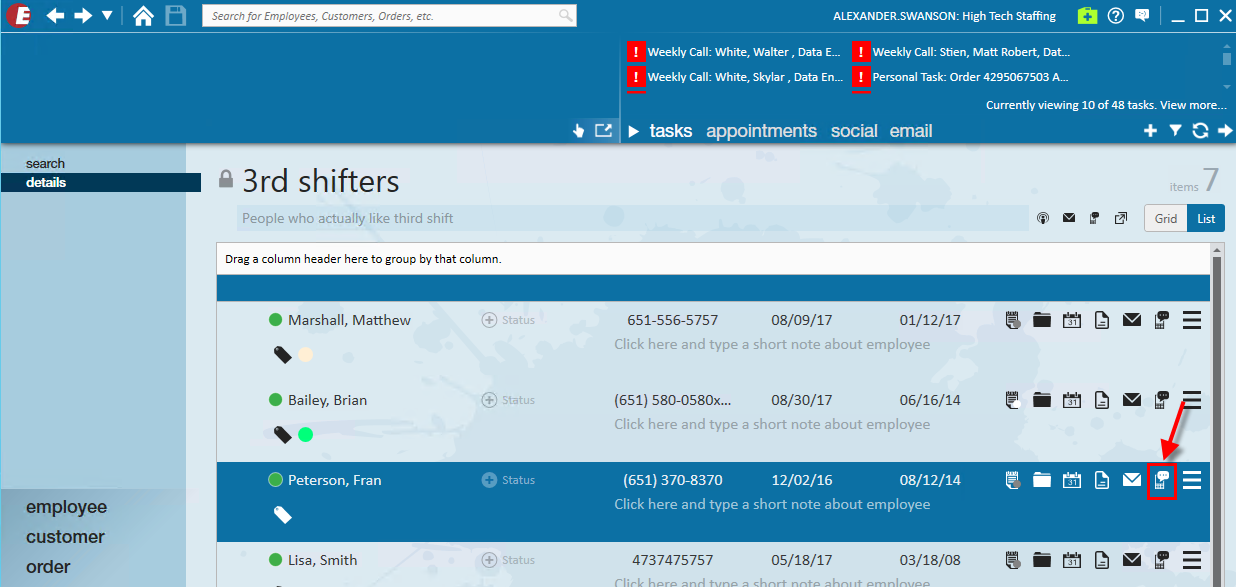Add Status for Marshall, Matthew
The height and width of the screenshot is (587, 1236).
[509, 320]
